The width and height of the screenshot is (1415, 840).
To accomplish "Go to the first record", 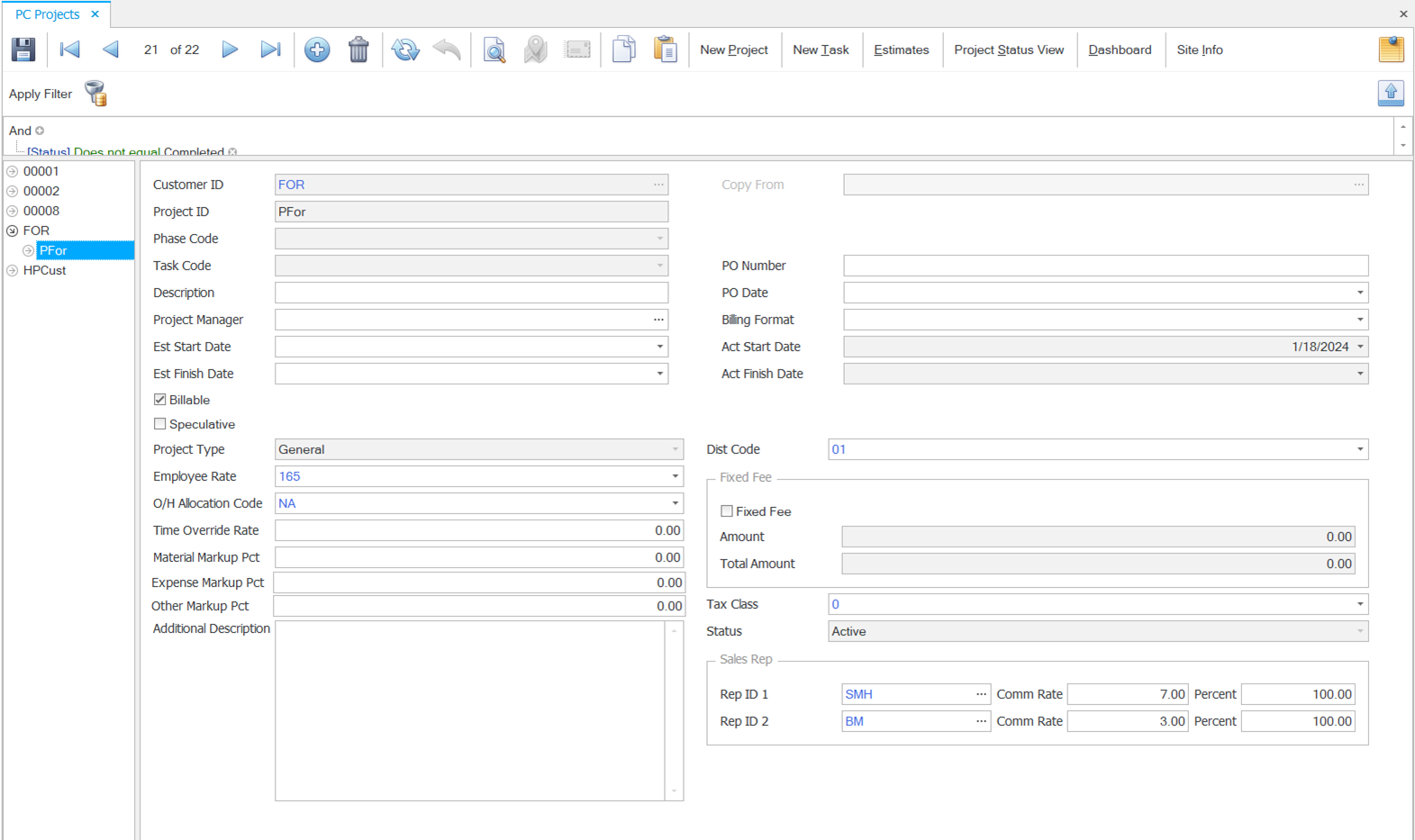I will (69, 50).
